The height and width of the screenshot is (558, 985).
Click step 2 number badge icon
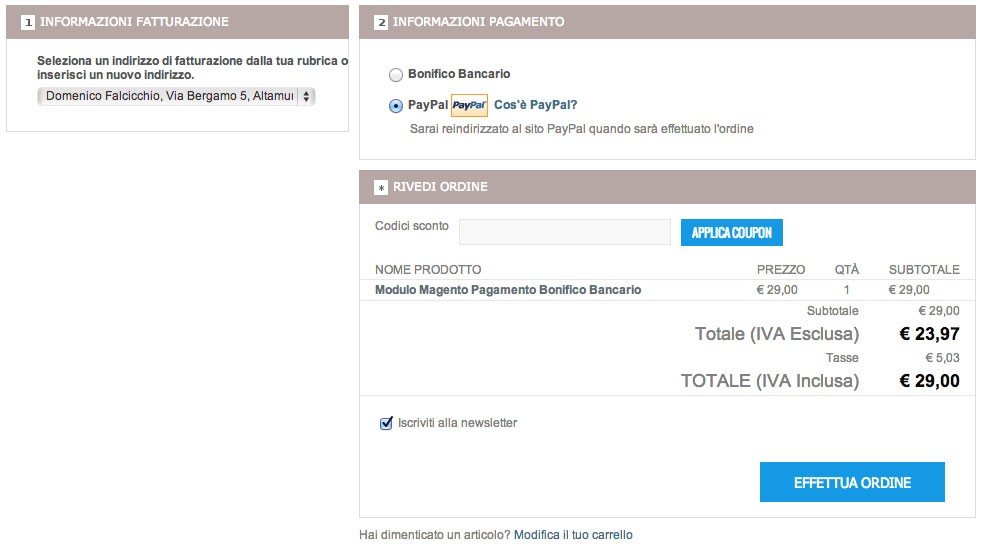[381, 23]
